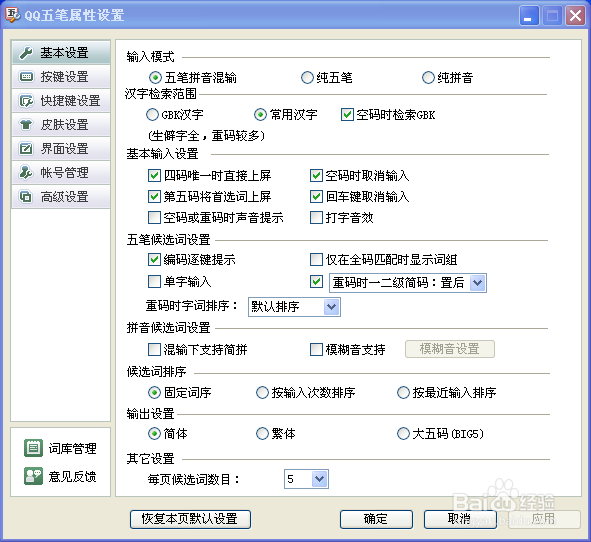This screenshot has width=591, height=542.
Task: Click the user icon beside 帐号管理
Action: pyautogui.click(x=26, y=173)
